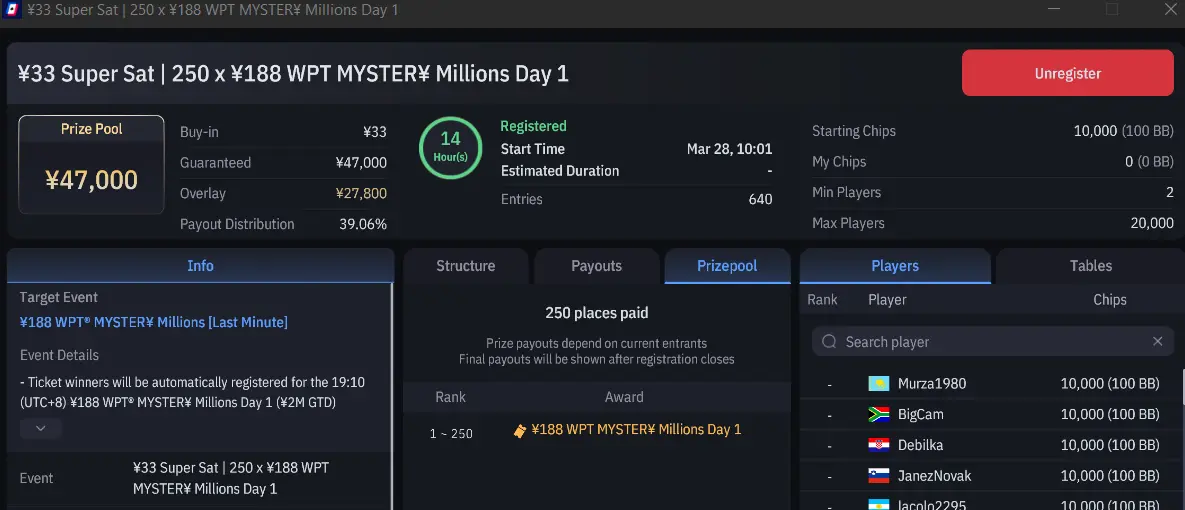Expand the Event Details chevron
The height and width of the screenshot is (510, 1185).
point(41,428)
